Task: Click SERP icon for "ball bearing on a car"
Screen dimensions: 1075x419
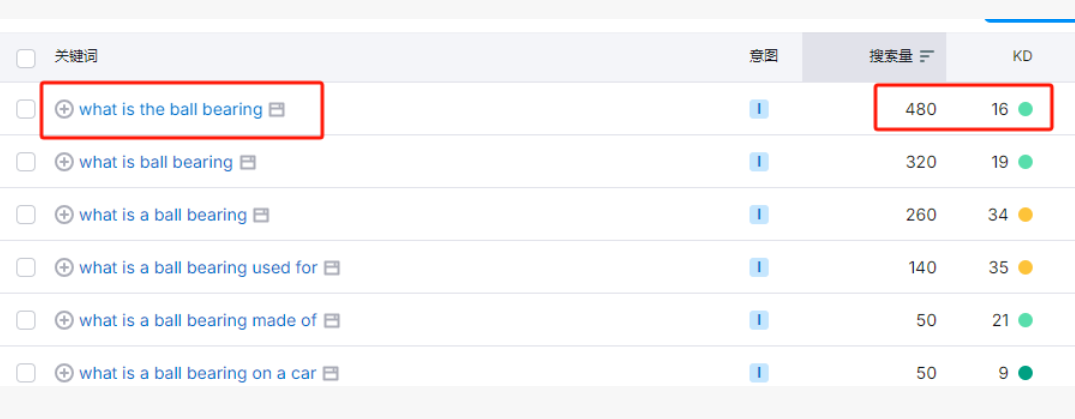Action: [x=331, y=373]
